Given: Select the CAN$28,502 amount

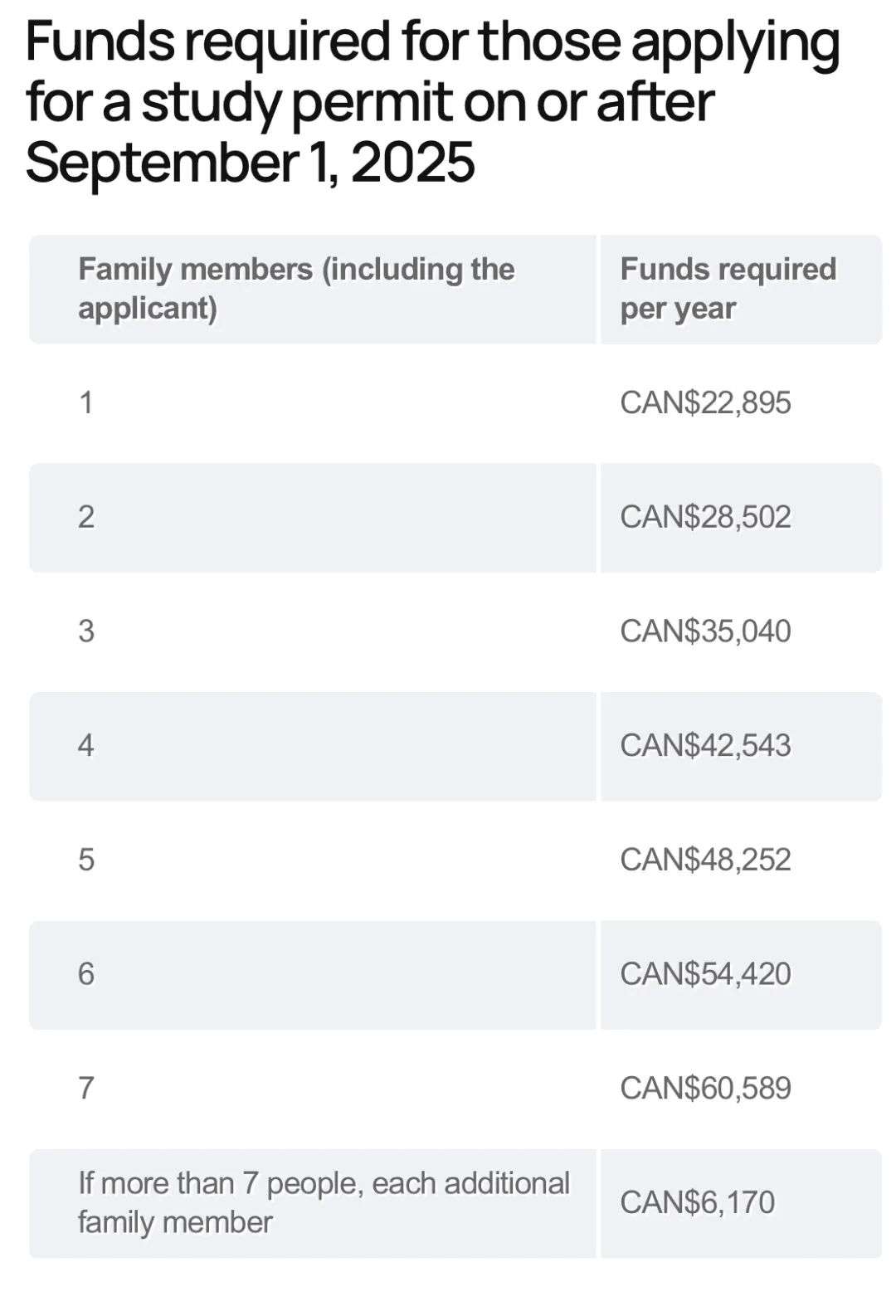Looking at the screenshot, I should click(706, 518).
